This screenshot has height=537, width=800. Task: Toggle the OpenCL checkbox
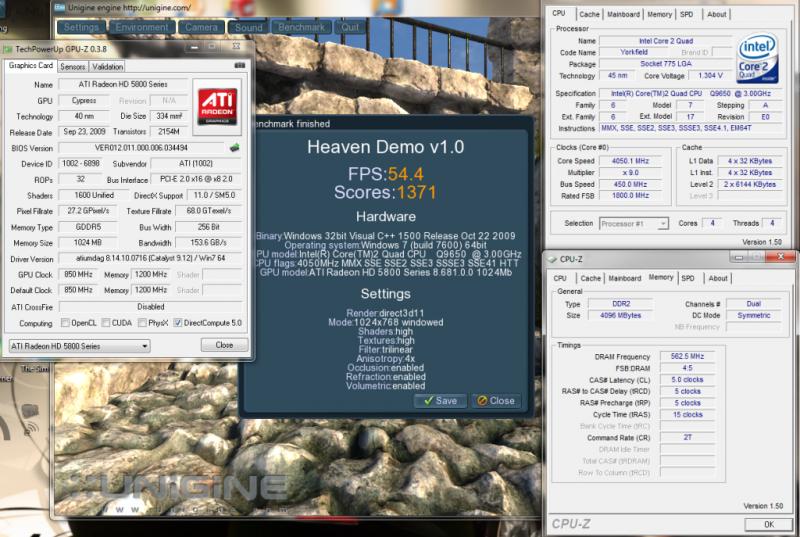(x=65, y=323)
